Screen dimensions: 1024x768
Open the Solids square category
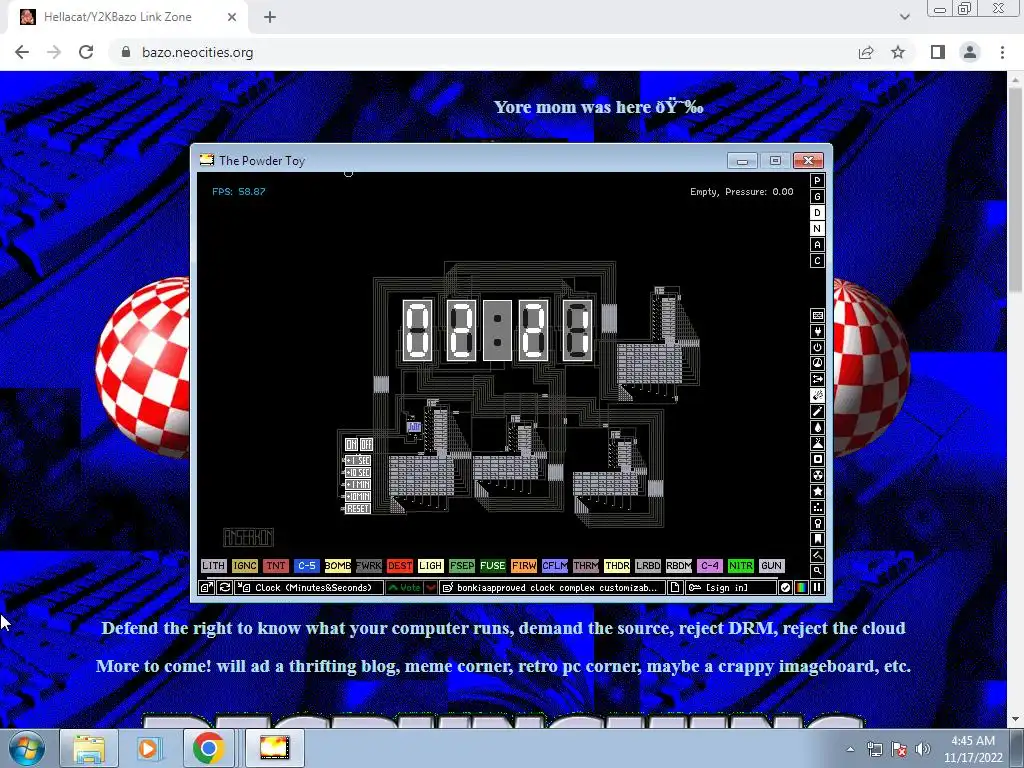[x=817, y=459]
